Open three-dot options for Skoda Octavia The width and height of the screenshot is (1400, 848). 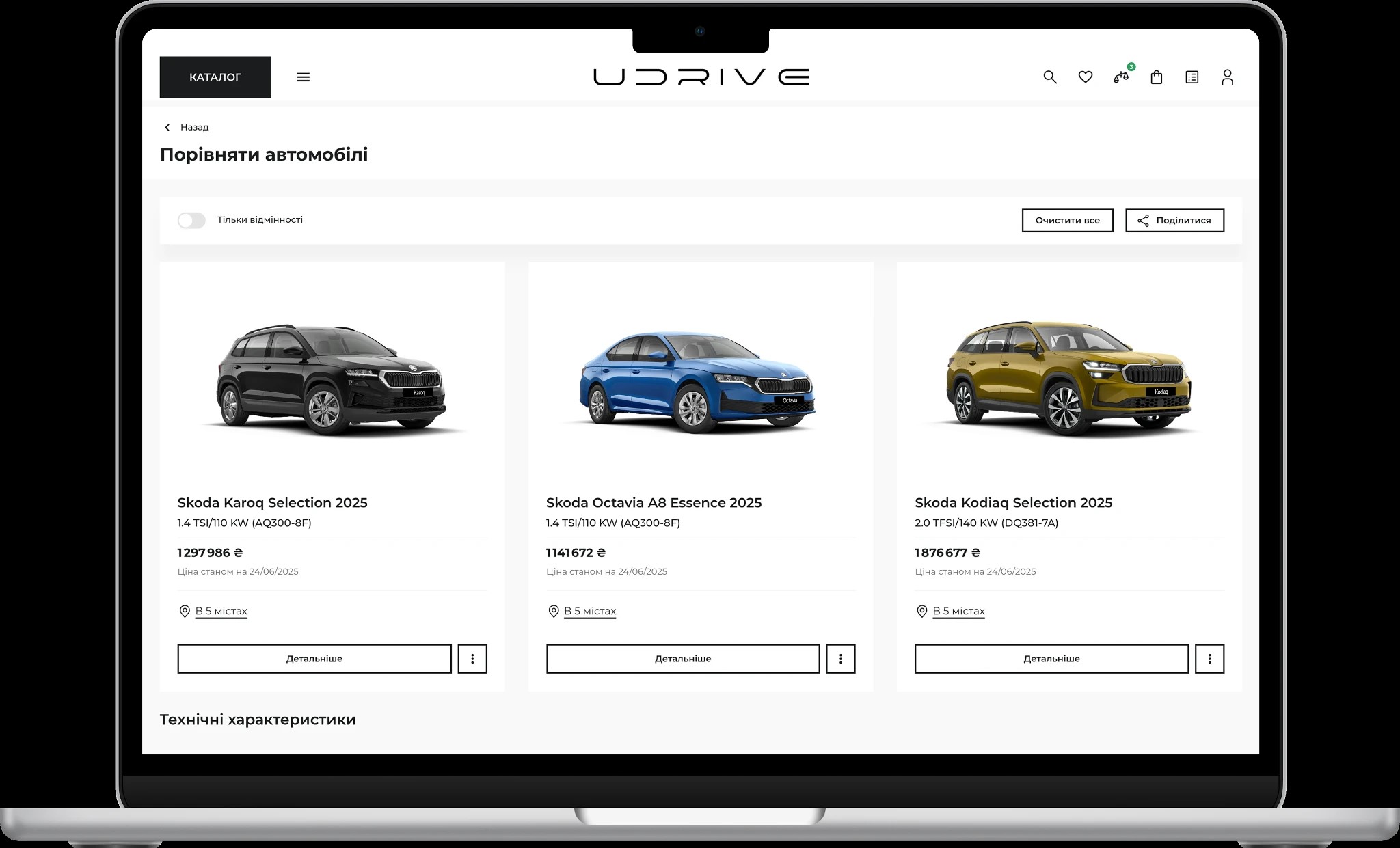click(841, 659)
